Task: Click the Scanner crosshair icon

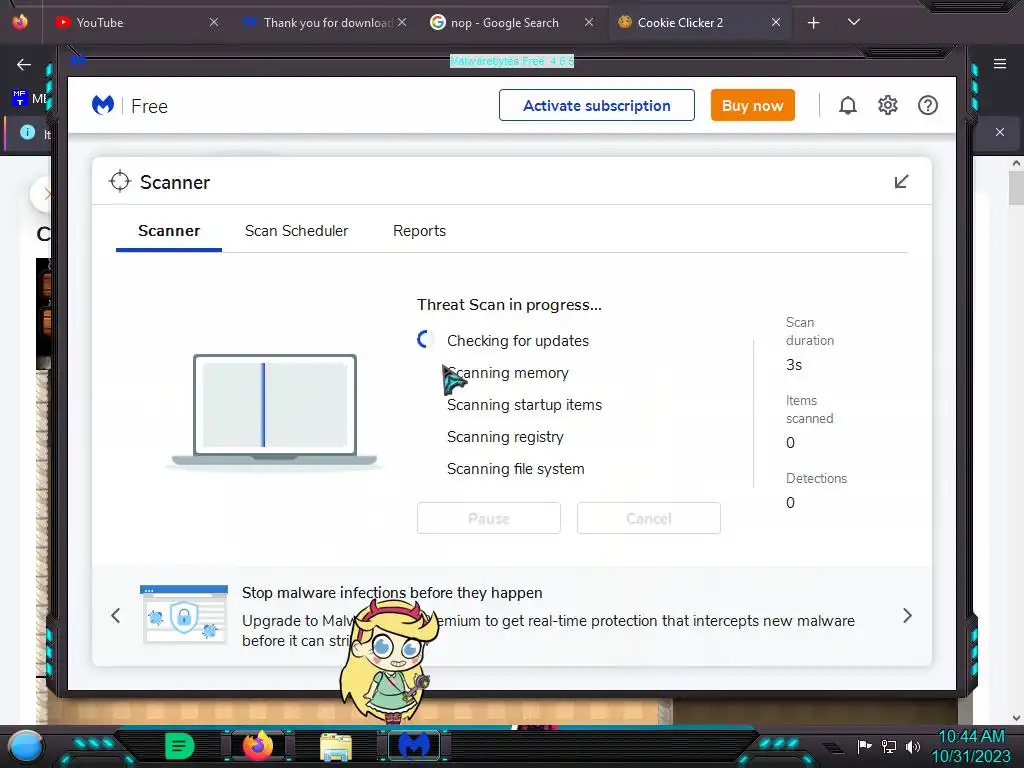Action: point(120,182)
